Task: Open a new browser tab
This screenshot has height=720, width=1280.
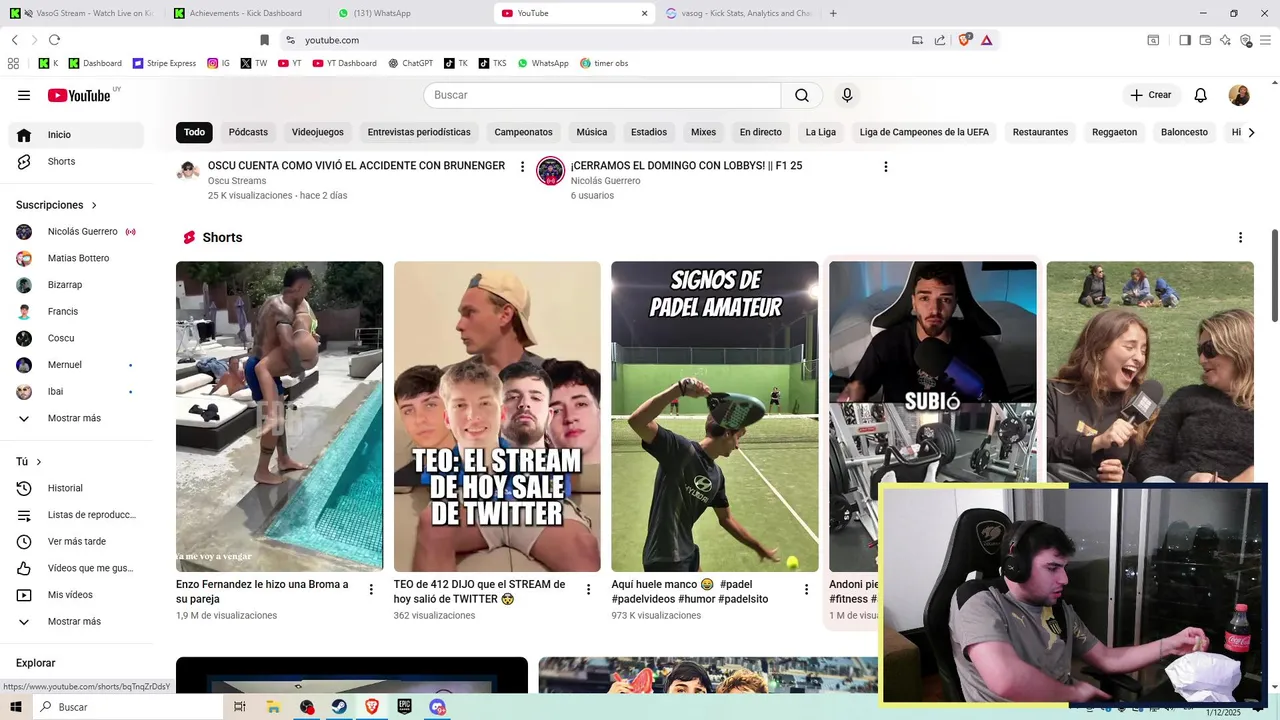Action: tap(833, 13)
